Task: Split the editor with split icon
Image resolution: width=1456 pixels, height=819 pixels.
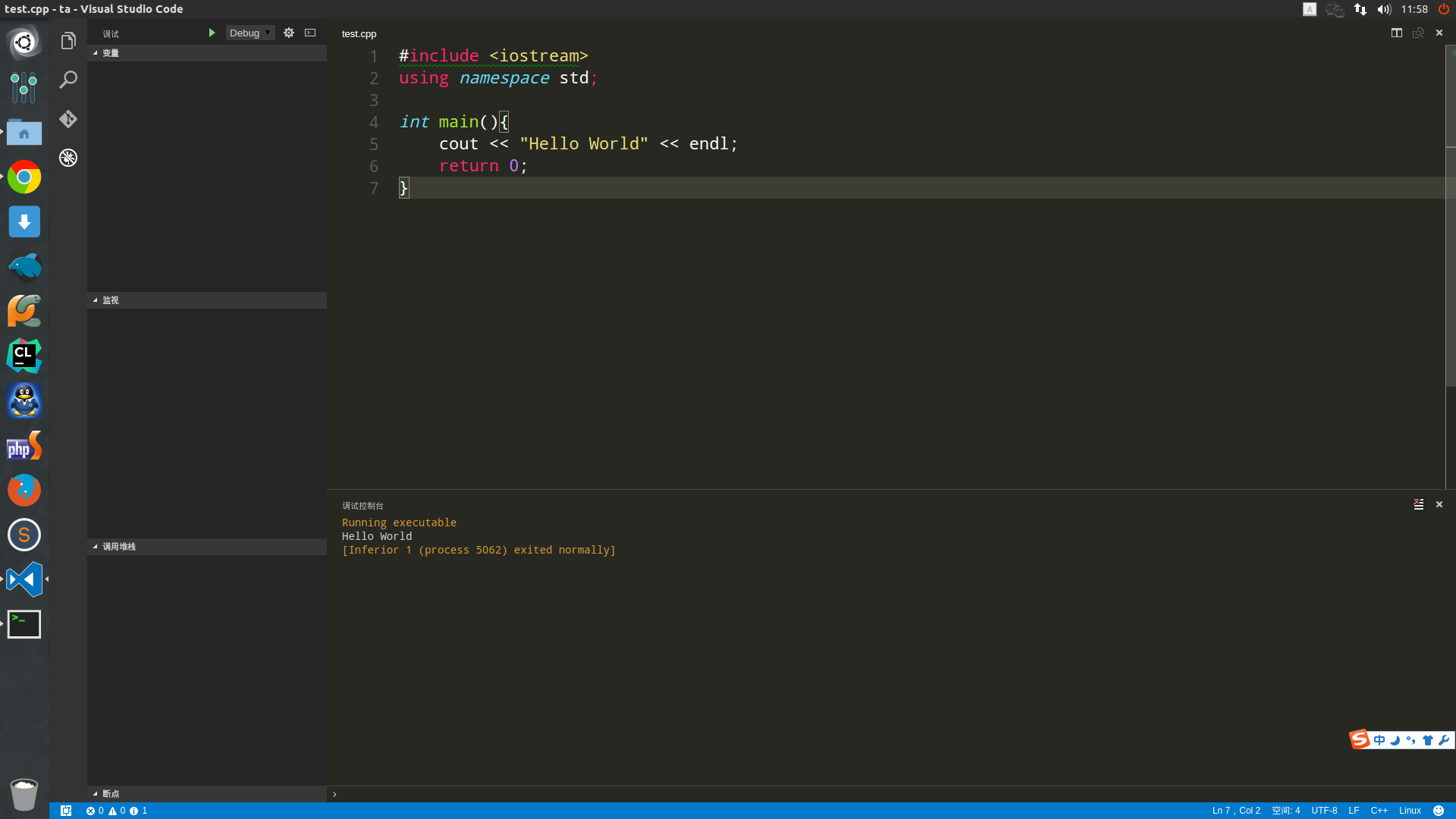Action: (1396, 33)
